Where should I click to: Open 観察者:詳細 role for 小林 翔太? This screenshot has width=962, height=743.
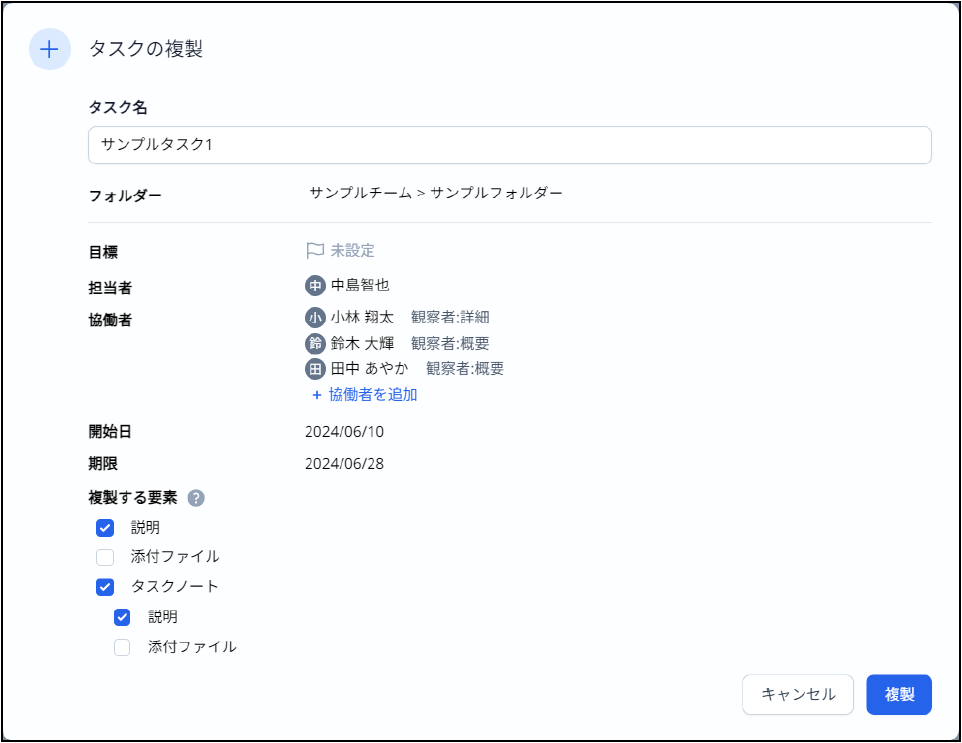pos(450,317)
